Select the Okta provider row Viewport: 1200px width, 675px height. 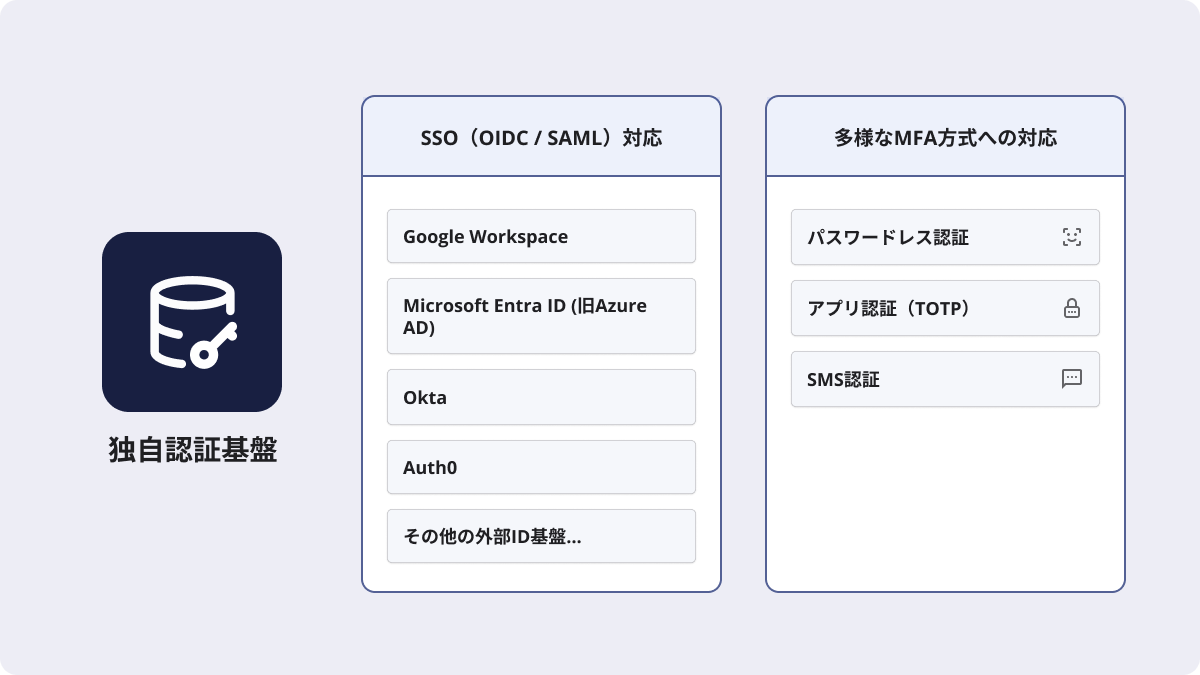click(x=541, y=397)
